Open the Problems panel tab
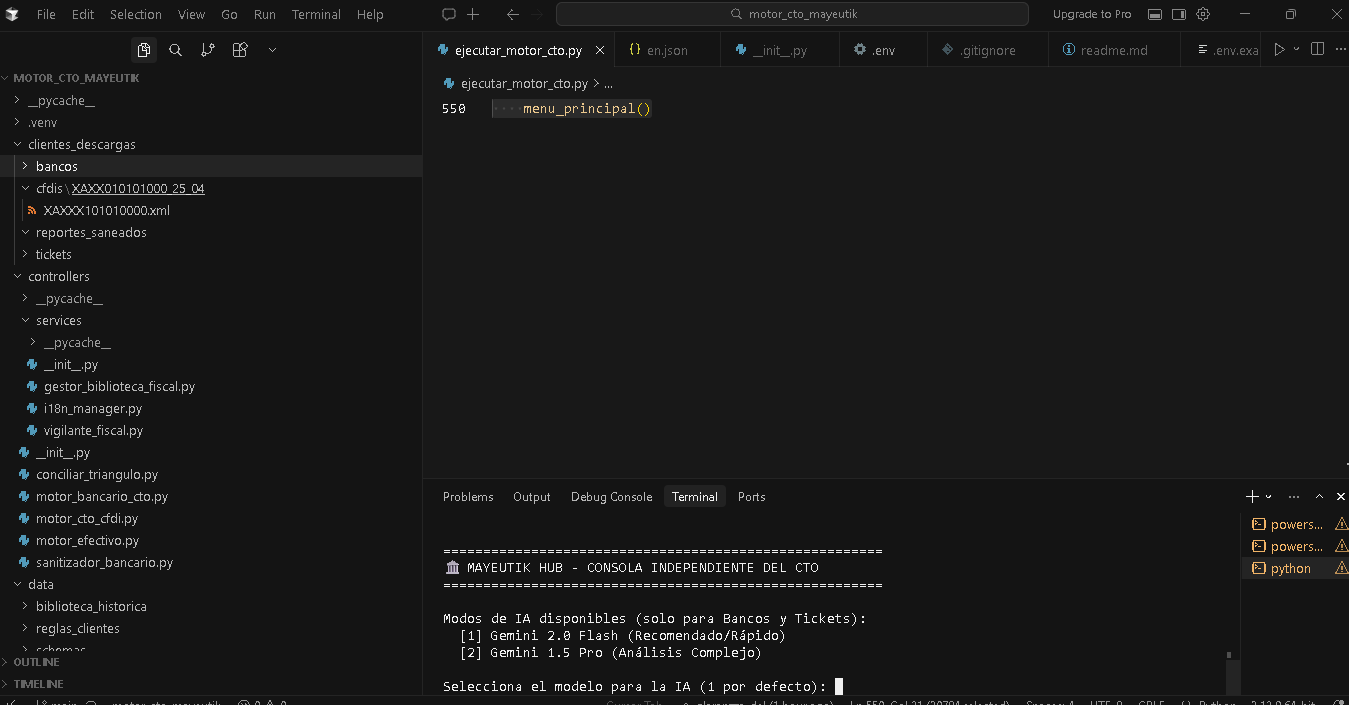 click(468, 496)
